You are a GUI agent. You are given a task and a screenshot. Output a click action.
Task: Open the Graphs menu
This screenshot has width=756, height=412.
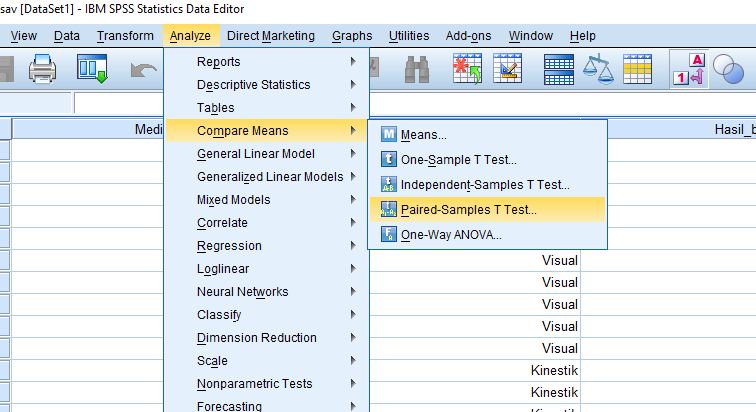click(352, 36)
